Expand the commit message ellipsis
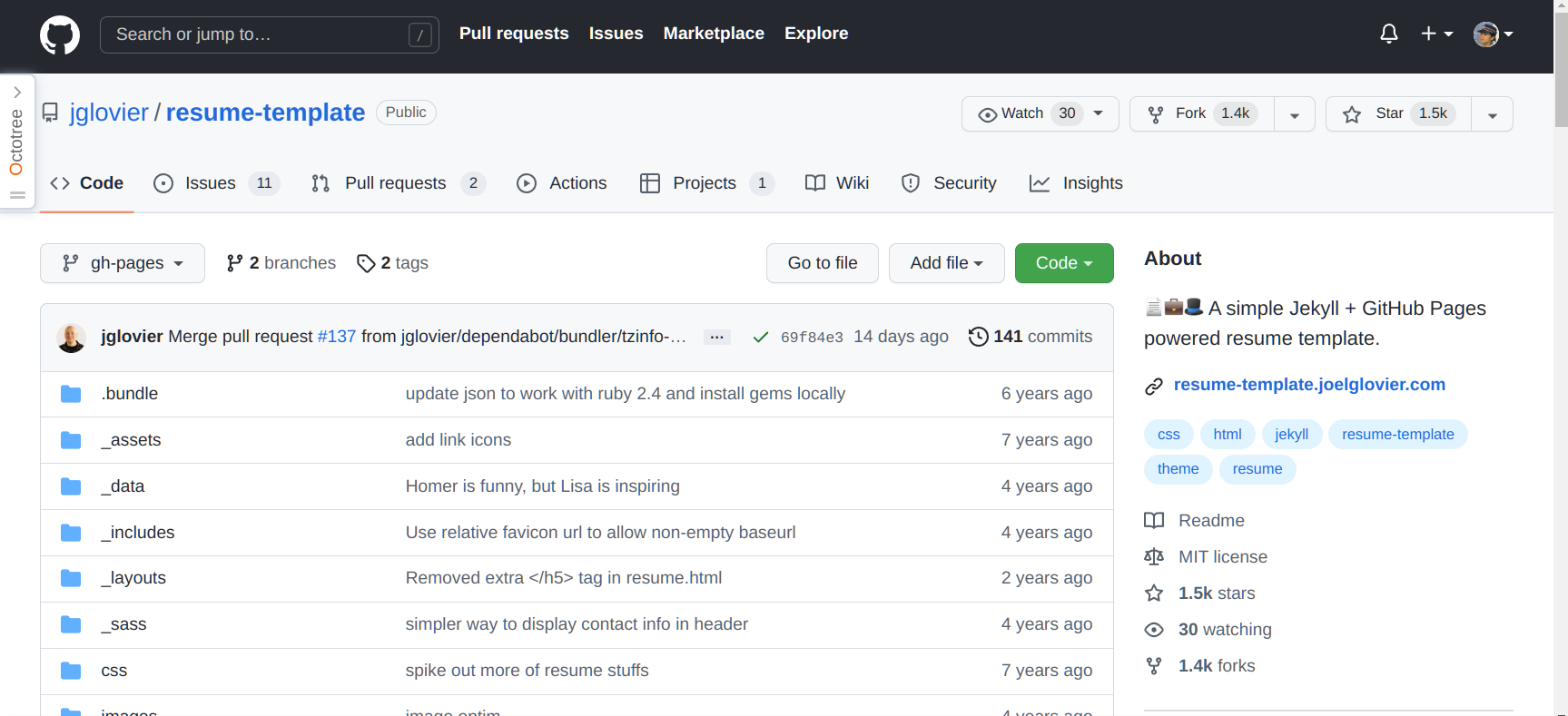1568x716 pixels. click(x=716, y=338)
